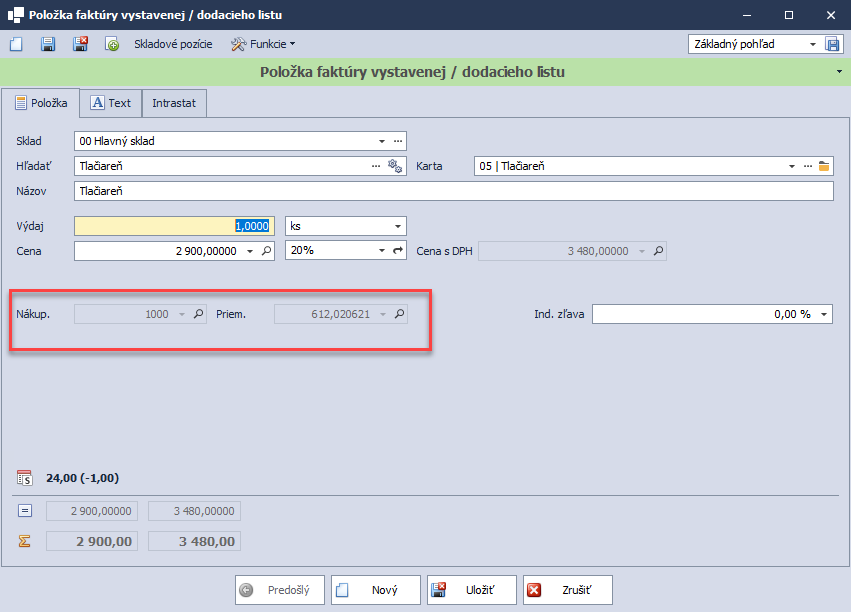Click the save-and-close toolbar icon with red X

click(80, 44)
